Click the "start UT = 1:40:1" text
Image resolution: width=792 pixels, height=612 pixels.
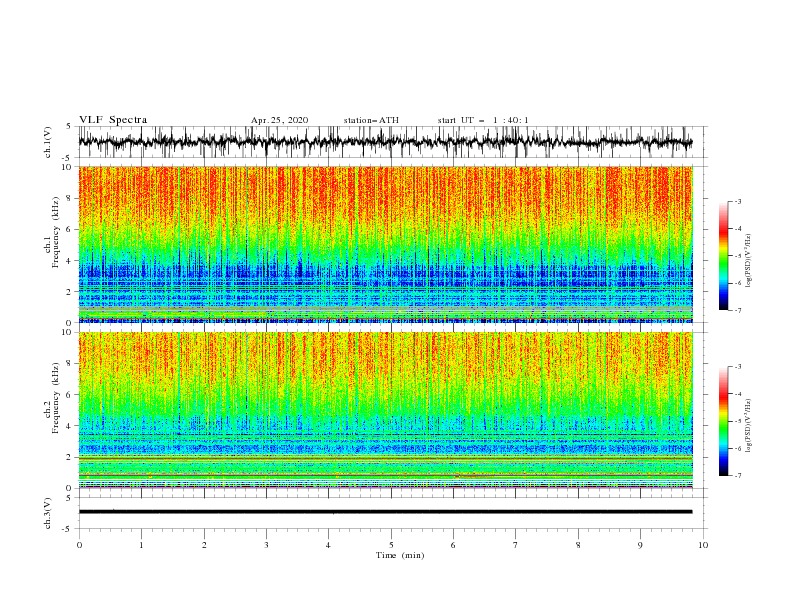pos(483,120)
